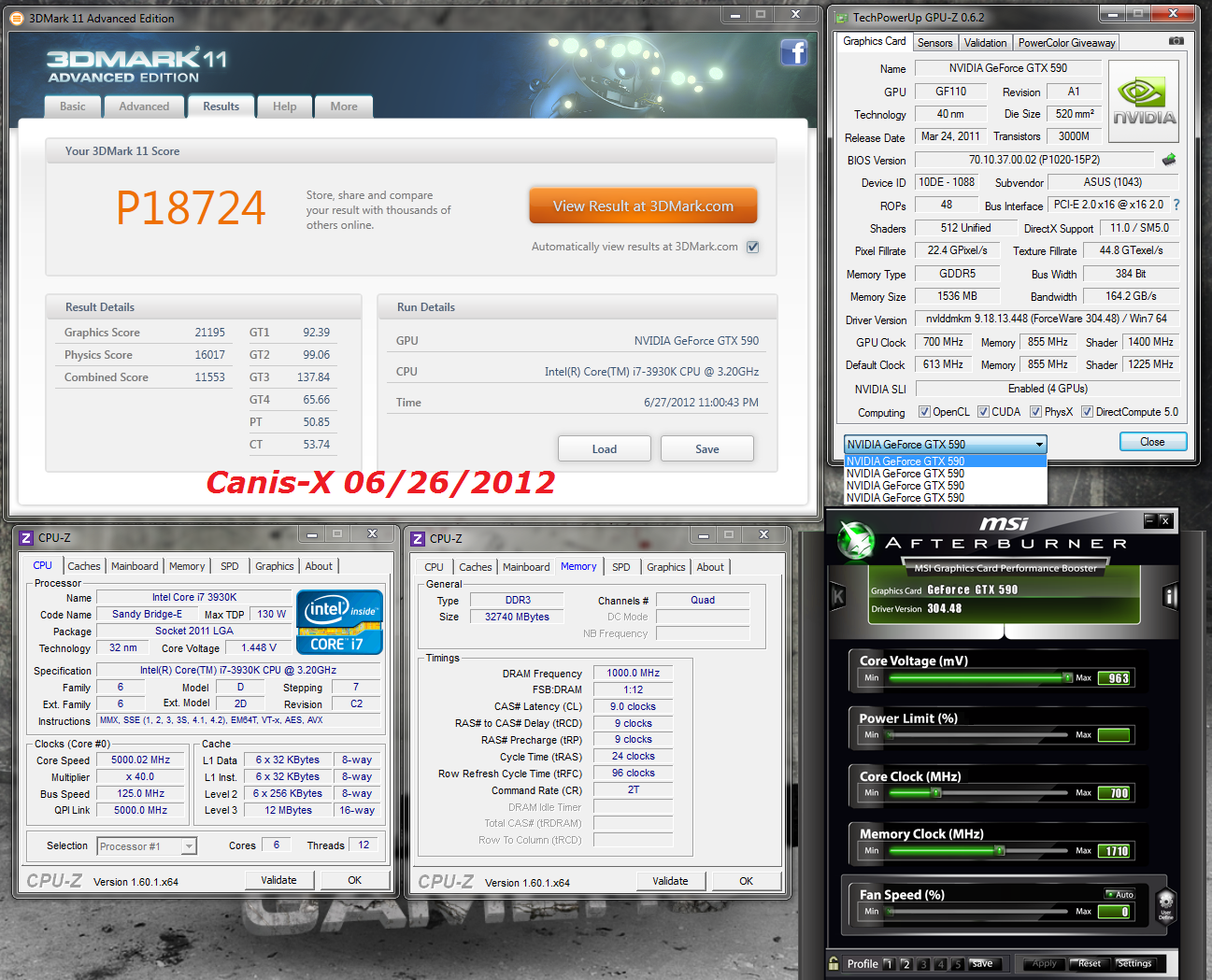Open the More tab in 3DMark 11
This screenshot has width=1212, height=980.
(344, 107)
